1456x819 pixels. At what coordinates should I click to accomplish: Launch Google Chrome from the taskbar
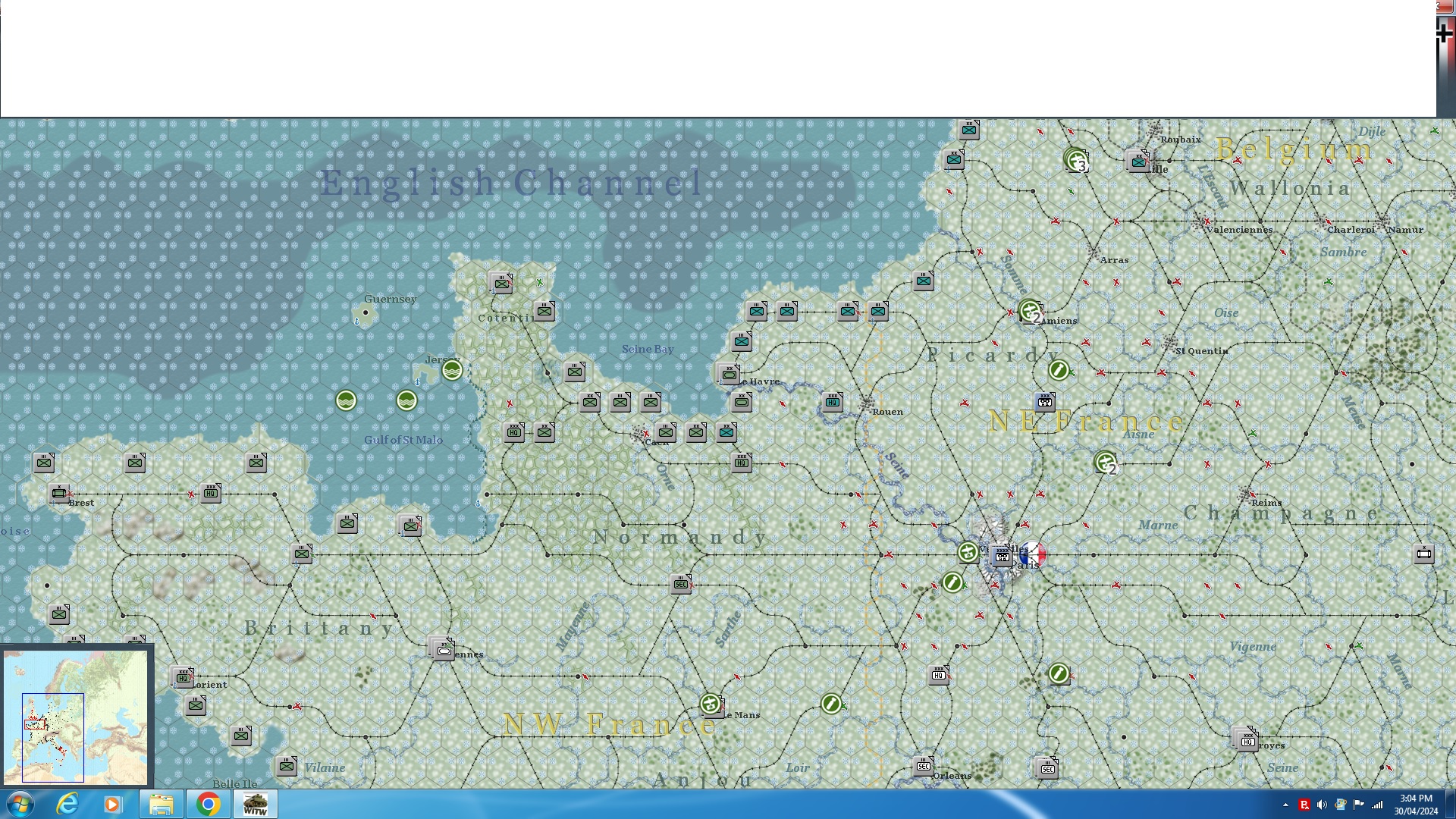(x=207, y=803)
